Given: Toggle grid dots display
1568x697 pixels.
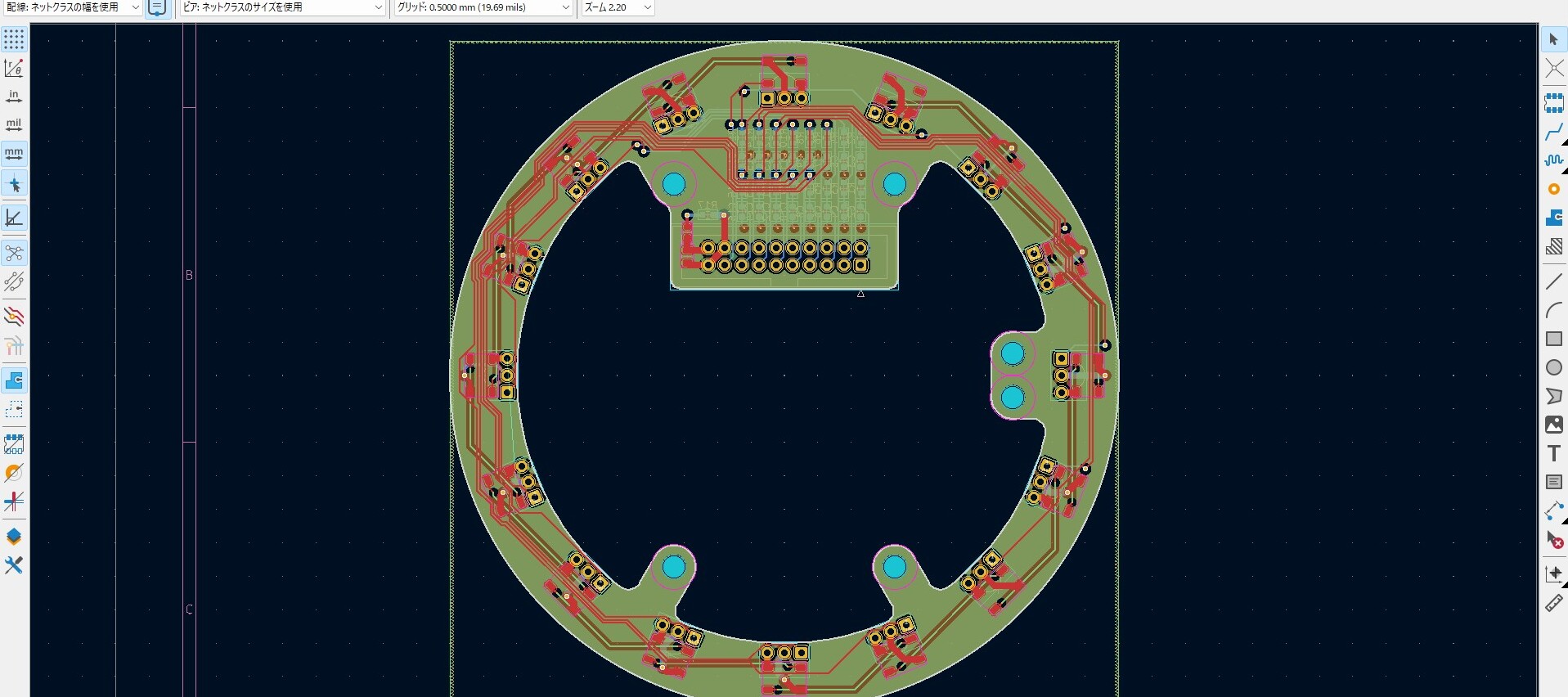Looking at the screenshot, I should click(14, 39).
